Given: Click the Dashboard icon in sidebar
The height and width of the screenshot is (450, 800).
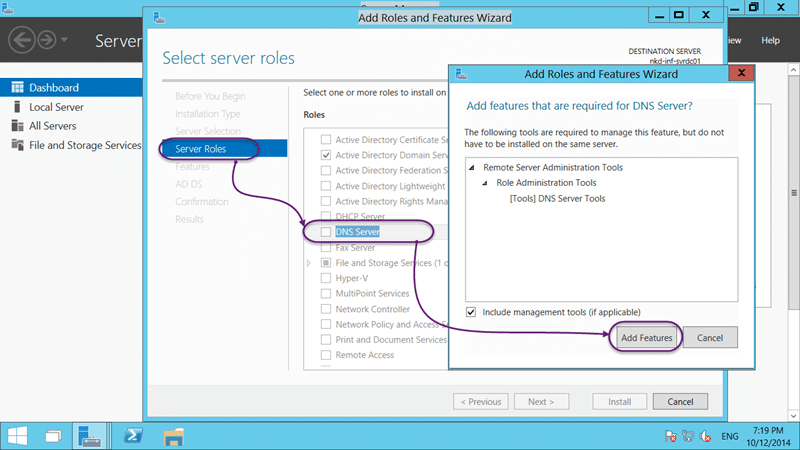Looking at the screenshot, I should pyautogui.click(x=17, y=87).
